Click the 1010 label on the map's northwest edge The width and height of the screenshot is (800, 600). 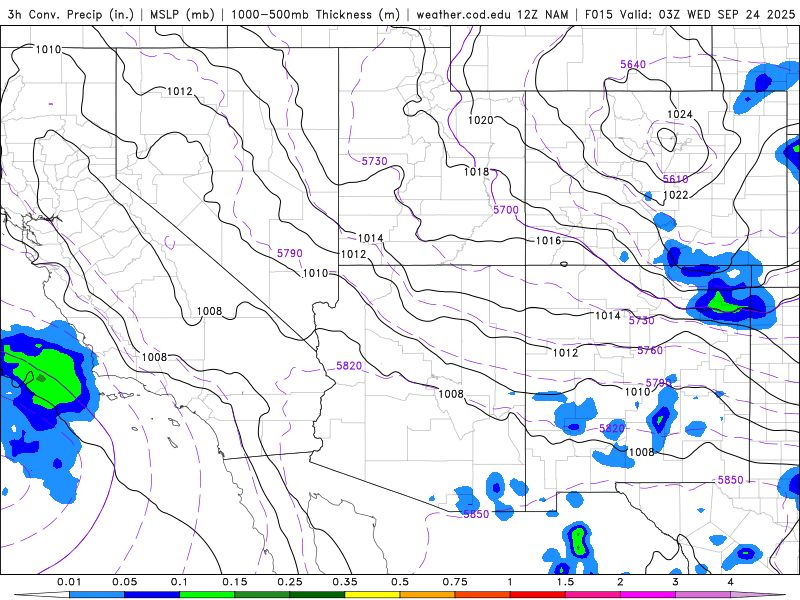(x=48, y=49)
